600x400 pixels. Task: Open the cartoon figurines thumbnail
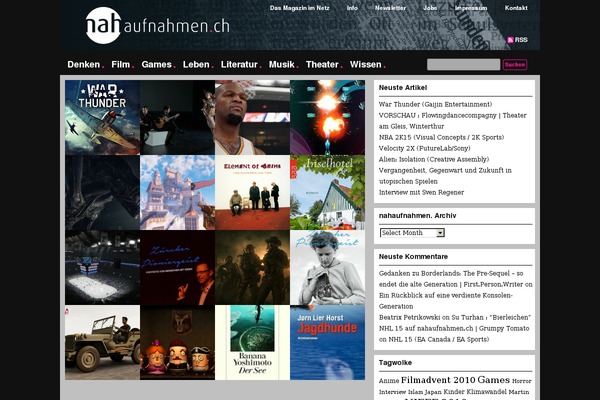[x=178, y=343]
